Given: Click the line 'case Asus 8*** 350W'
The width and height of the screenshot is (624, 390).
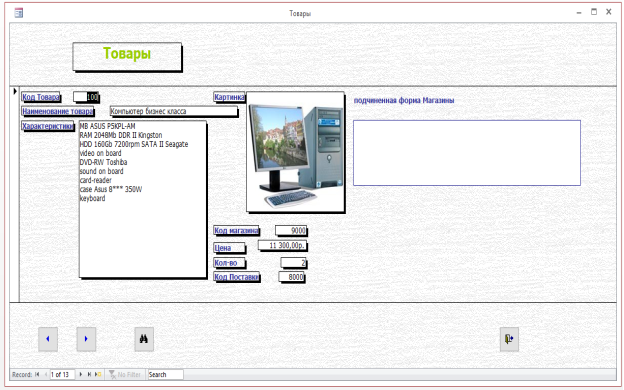Looking at the screenshot, I should [x=111, y=189].
